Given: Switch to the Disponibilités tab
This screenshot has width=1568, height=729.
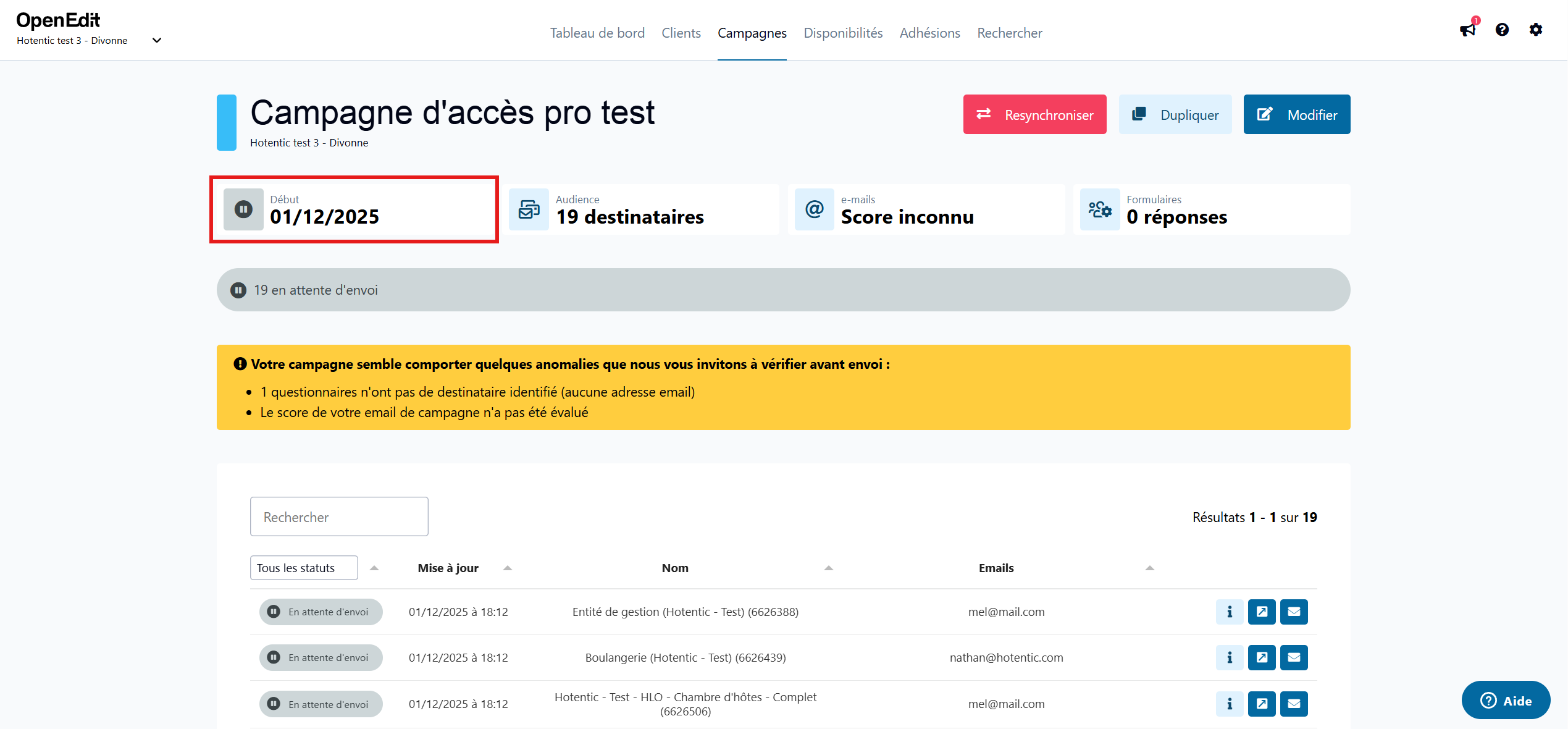Looking at the screenshot, I should click(x=843, y=33).
